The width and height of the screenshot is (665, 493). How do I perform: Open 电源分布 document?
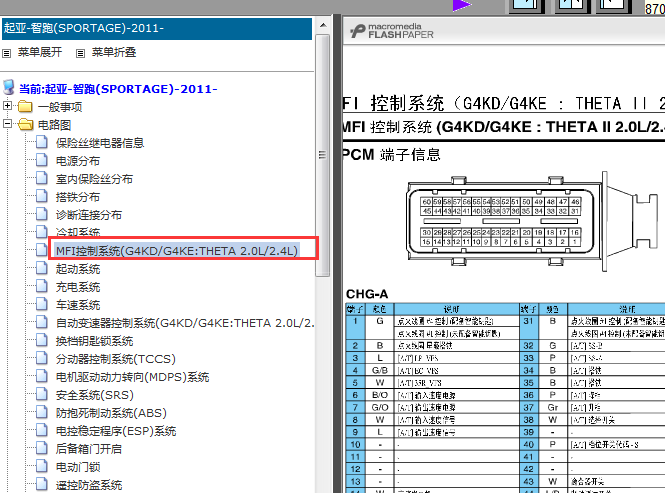pyautogui.click(x=78, y=161)
